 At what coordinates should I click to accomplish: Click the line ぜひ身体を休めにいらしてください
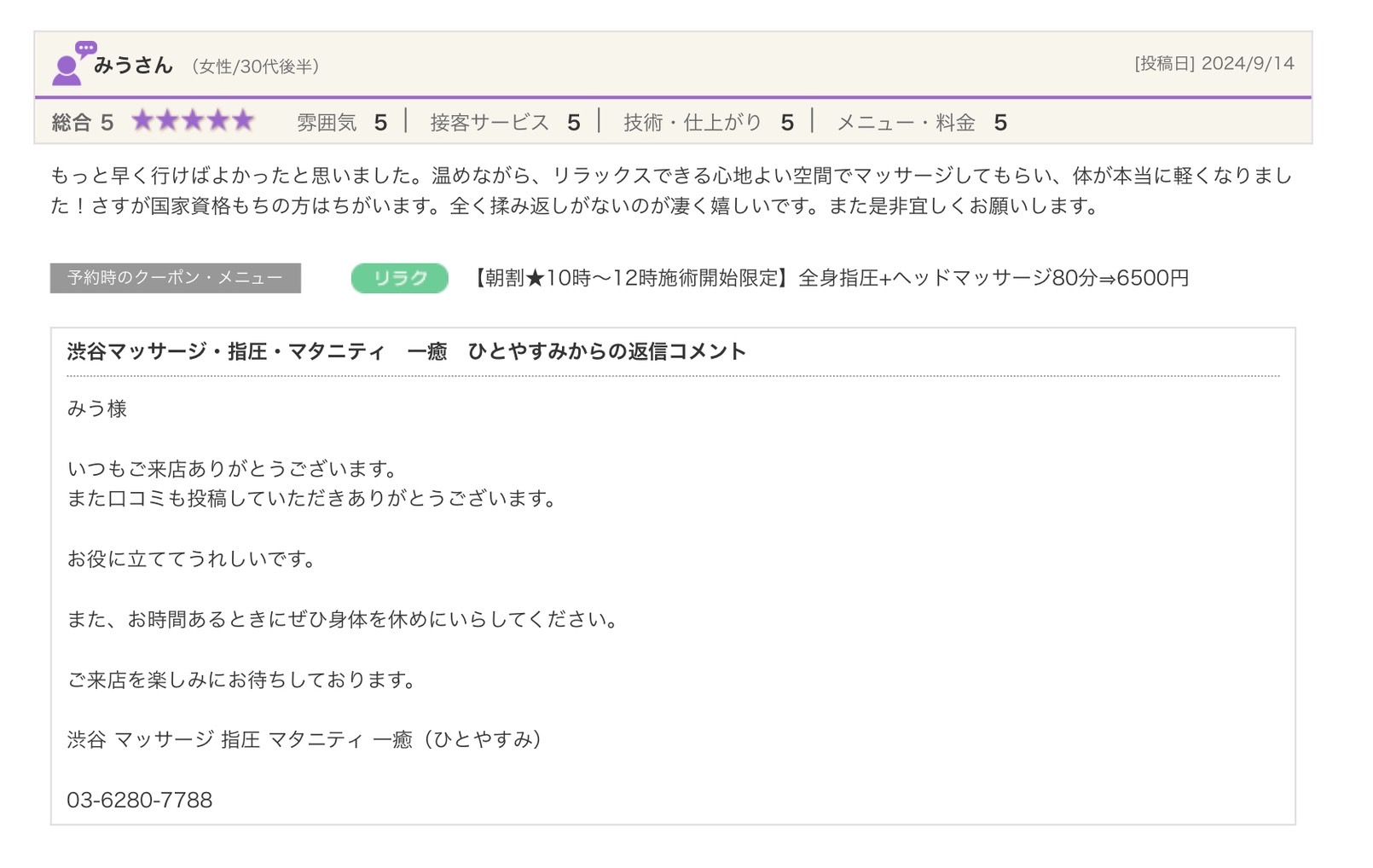tap(345, 620)
